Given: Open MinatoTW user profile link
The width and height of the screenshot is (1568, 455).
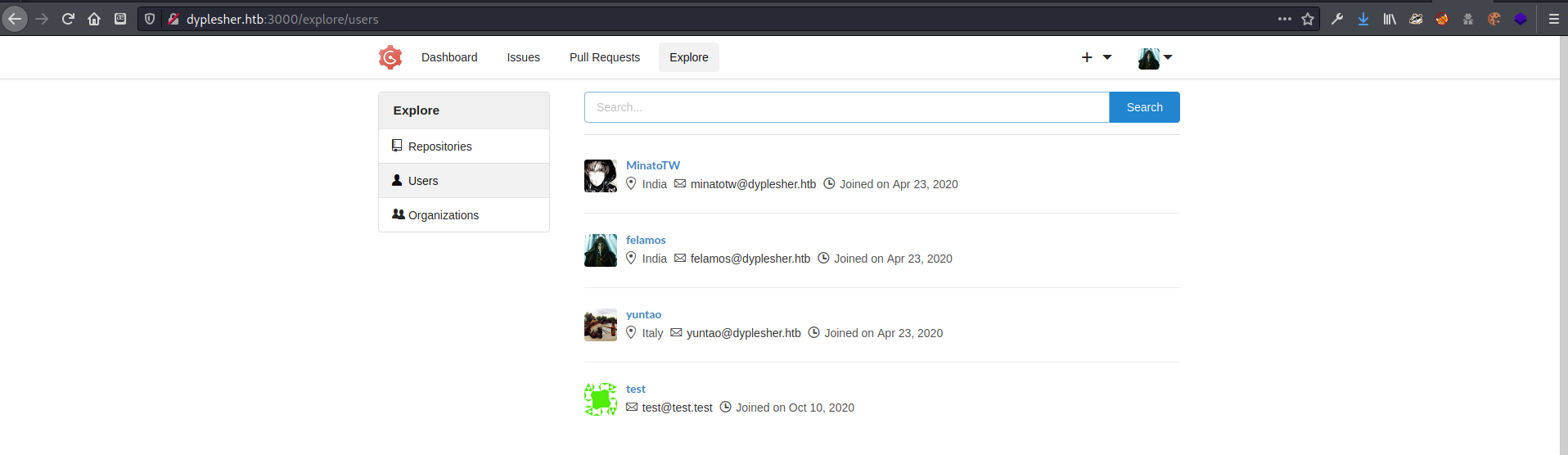Looking at the screenshot, I should [652, 165].
